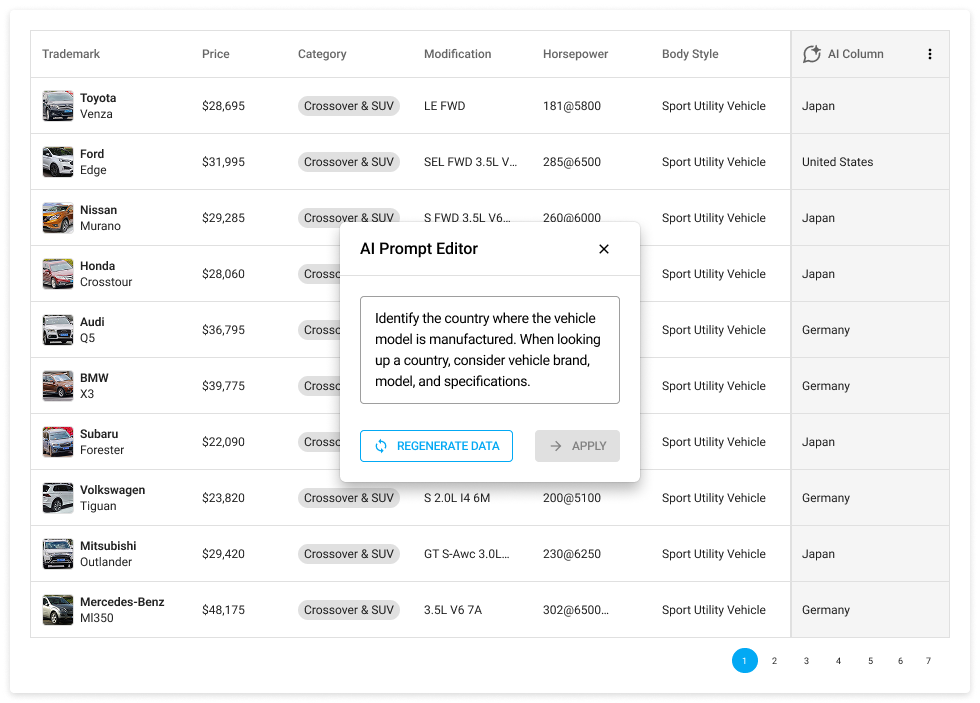Click the SEL FWD 3.5L modification cell
The height and width of the screenshot is (703, 980).
click(471, 162)
